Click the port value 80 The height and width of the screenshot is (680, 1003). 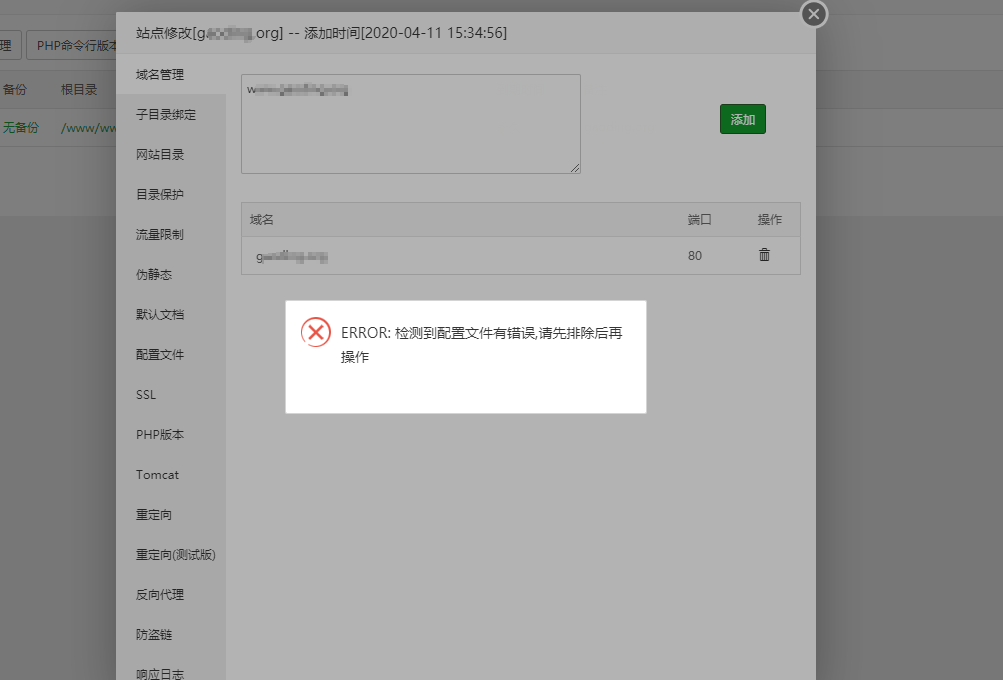[x=695, y=255]
